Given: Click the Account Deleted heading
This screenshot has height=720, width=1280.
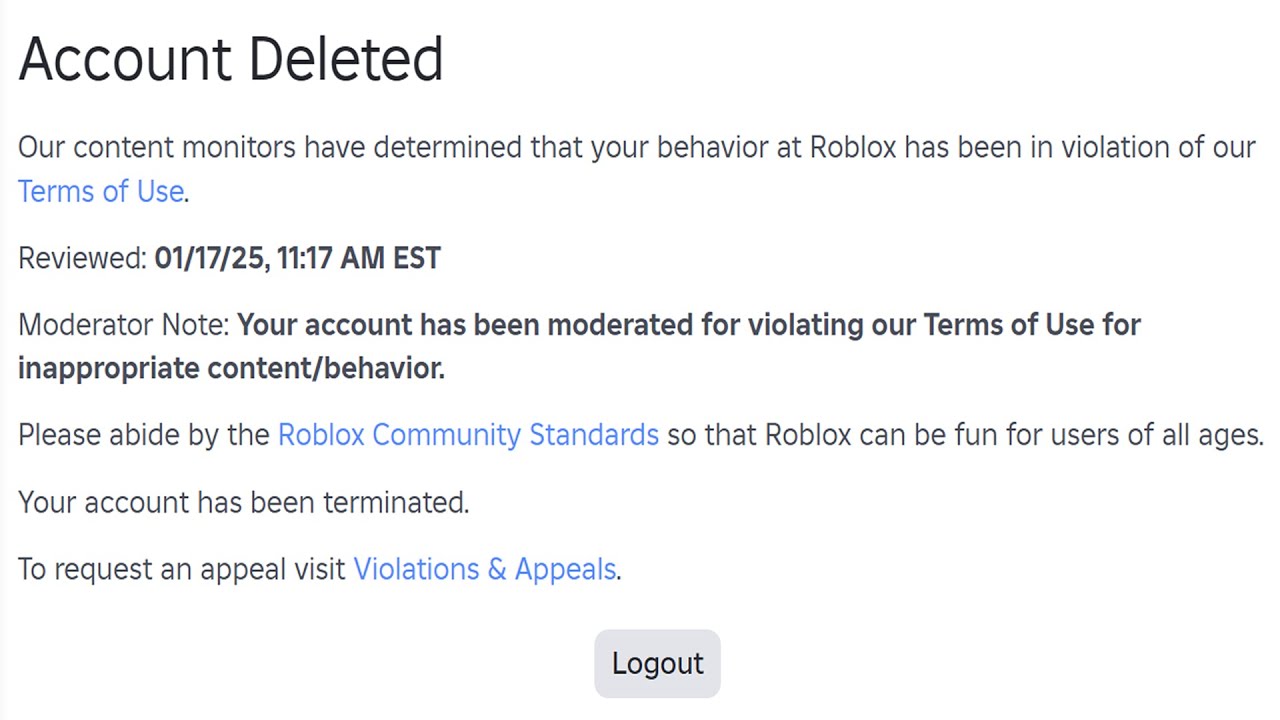Looking at the screenshot, I should (x=231, y=58).
